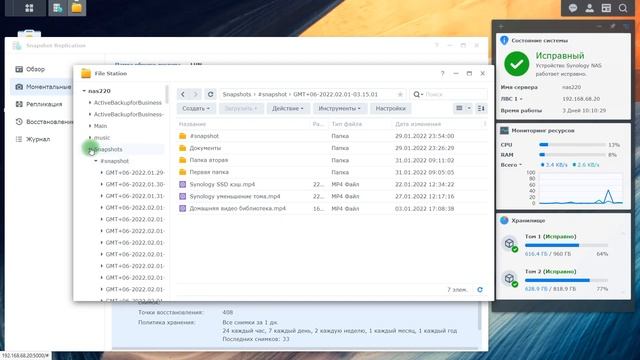This screenshot has width=640, height=360.
Task: Open Инструменты dropdown menu
Action: [x=339, y=109]
